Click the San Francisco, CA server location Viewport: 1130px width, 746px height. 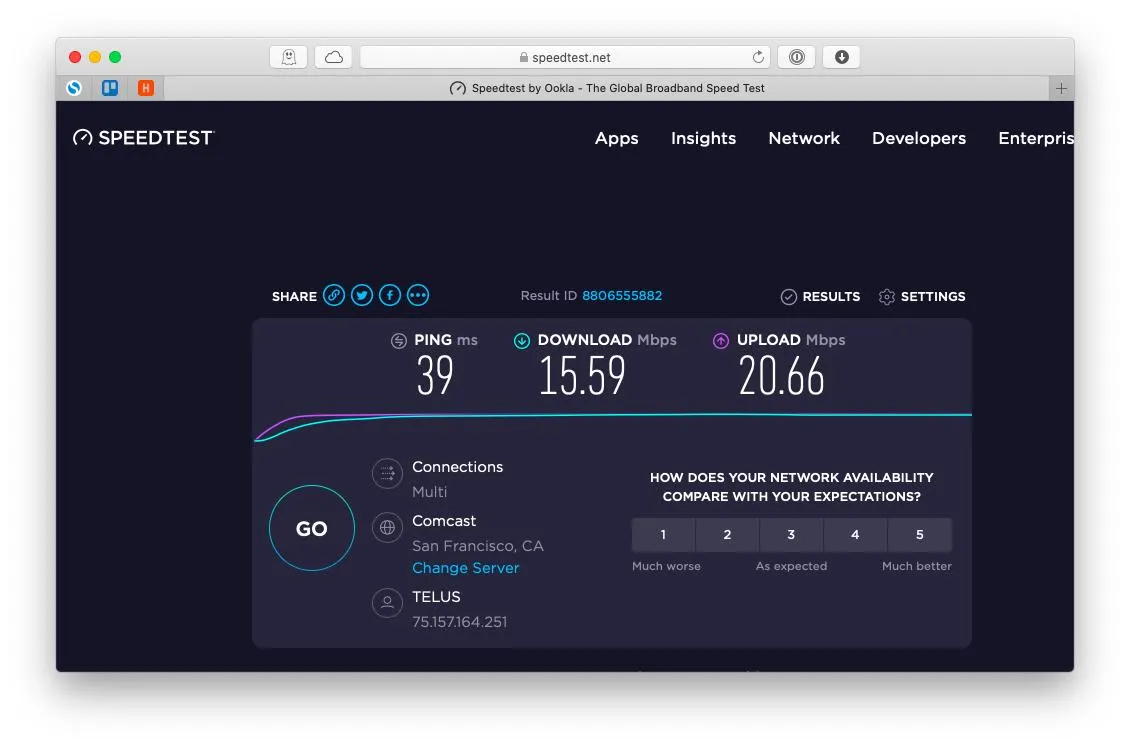(x=478, y=546)
